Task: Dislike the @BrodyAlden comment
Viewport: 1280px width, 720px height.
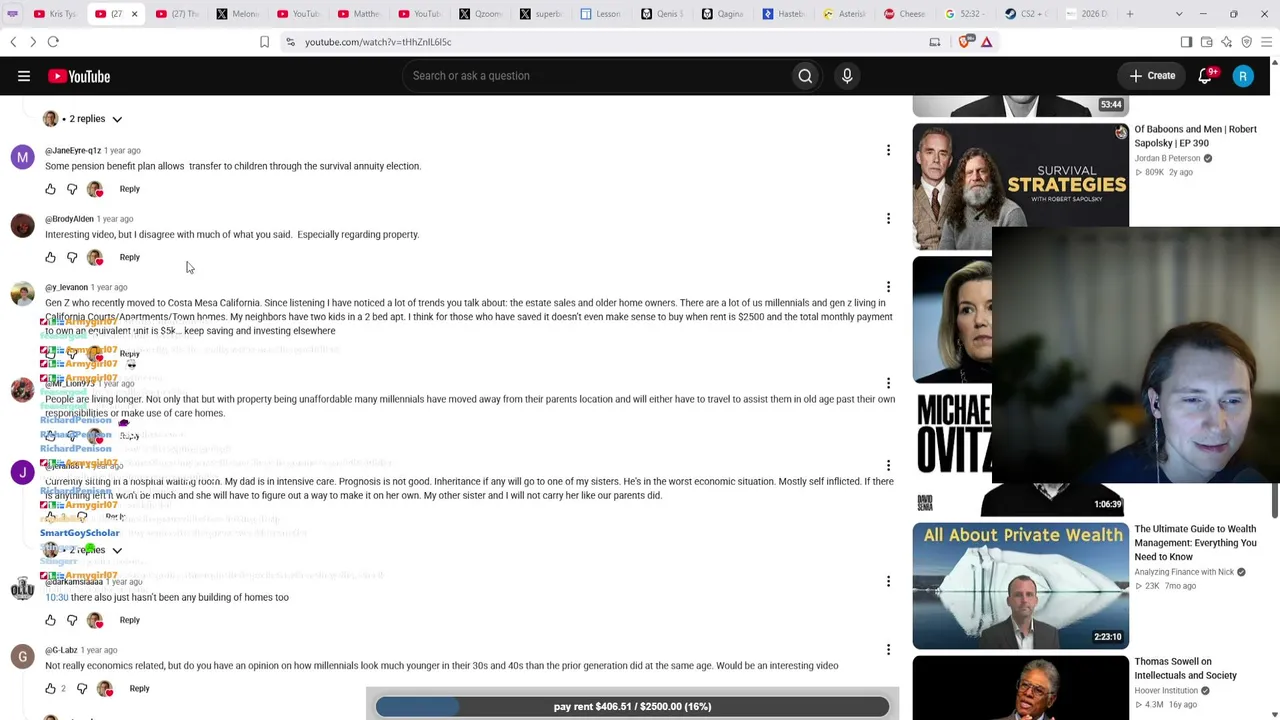Action: 72,257
